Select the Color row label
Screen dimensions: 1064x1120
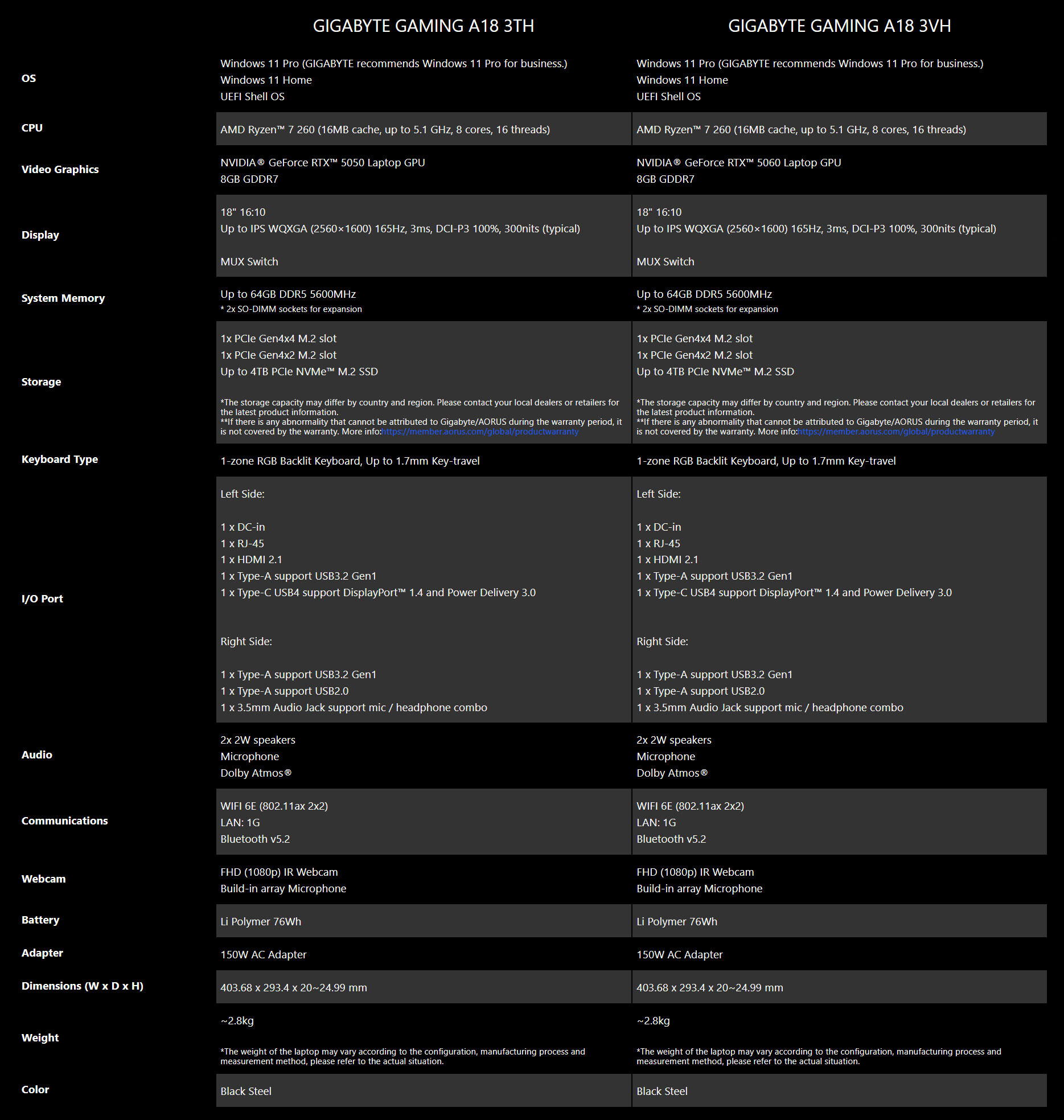point(35,1090)
